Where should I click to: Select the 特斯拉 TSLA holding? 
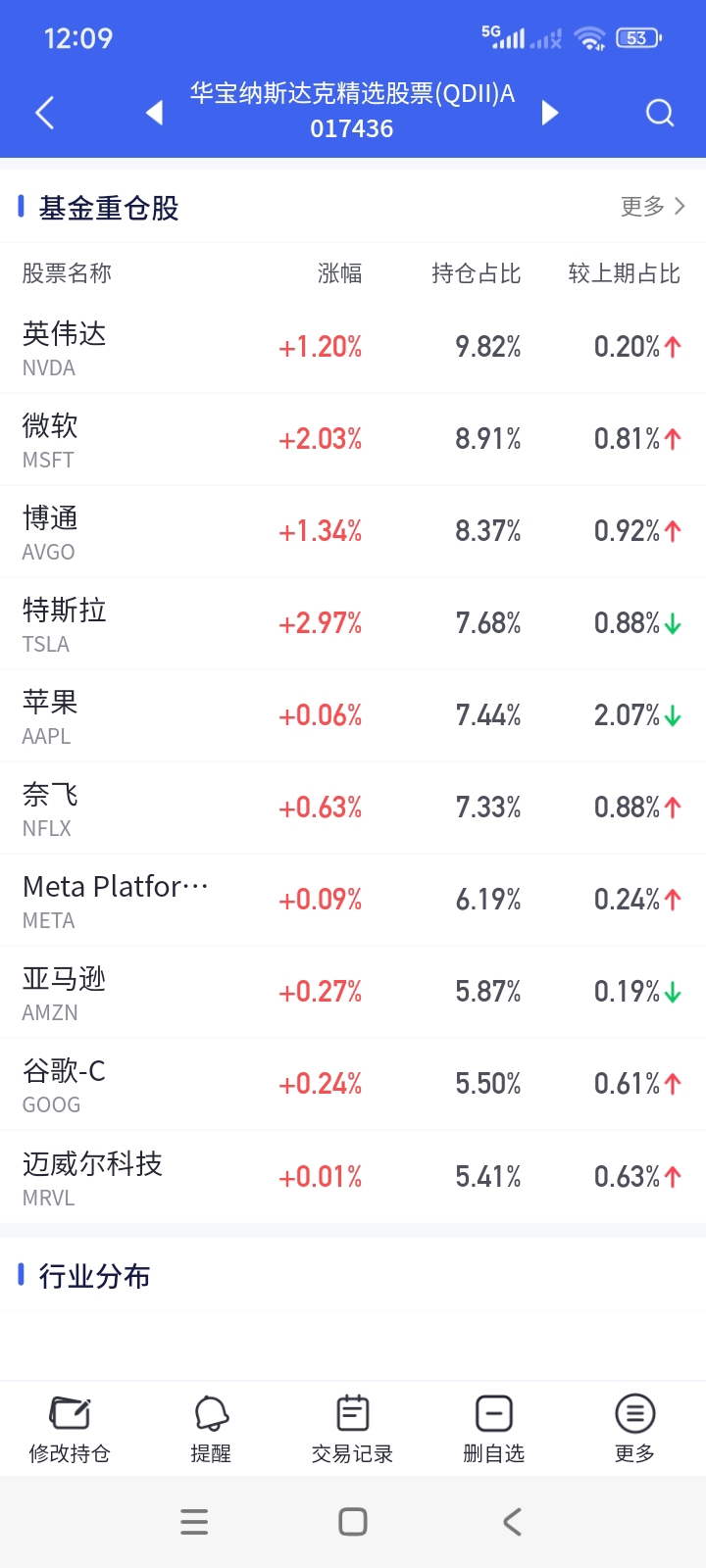pos(353,623)
